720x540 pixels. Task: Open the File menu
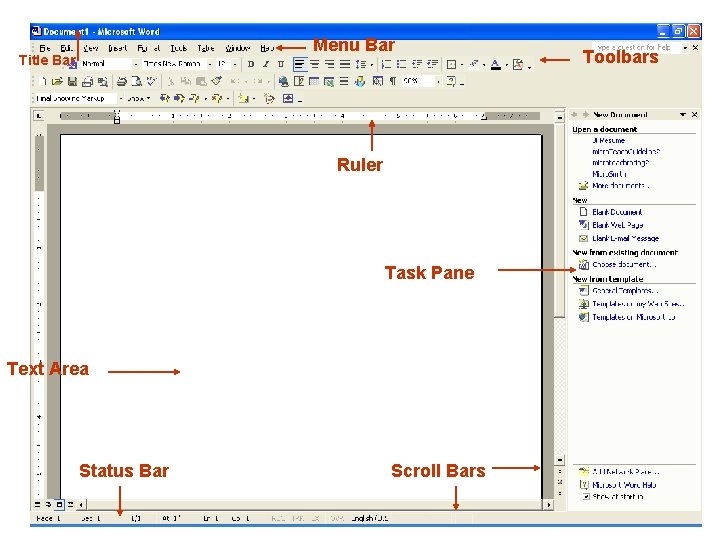coord(45,48)
